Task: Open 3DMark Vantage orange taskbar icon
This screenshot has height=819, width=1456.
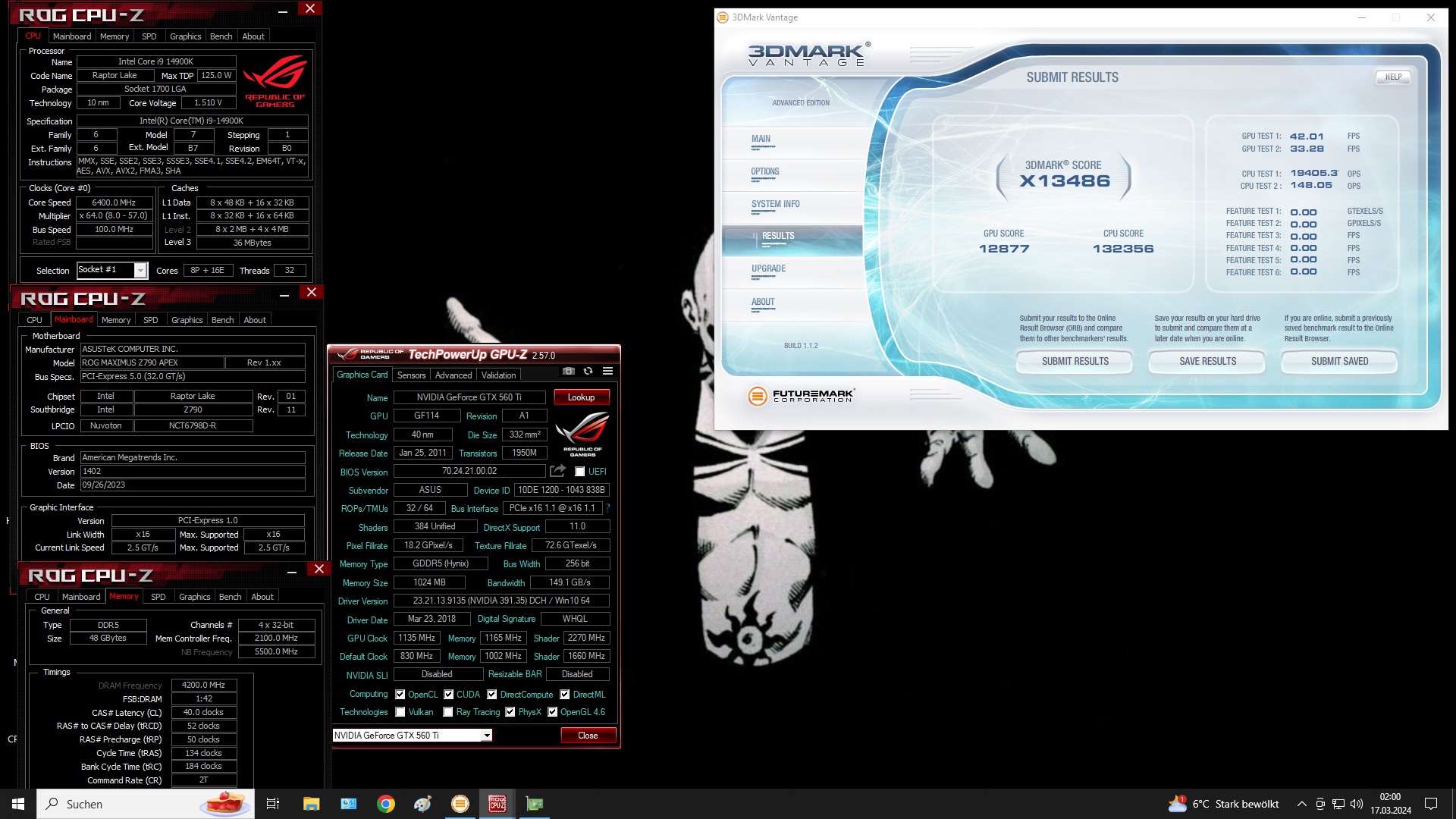Action: click(x=460, y=804)
